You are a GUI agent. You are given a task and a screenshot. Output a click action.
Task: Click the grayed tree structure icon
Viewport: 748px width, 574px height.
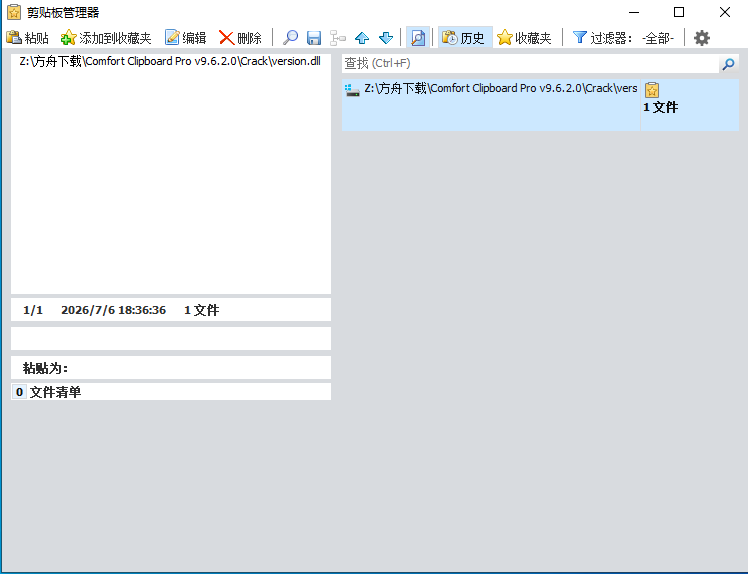(x=338, y=38)
